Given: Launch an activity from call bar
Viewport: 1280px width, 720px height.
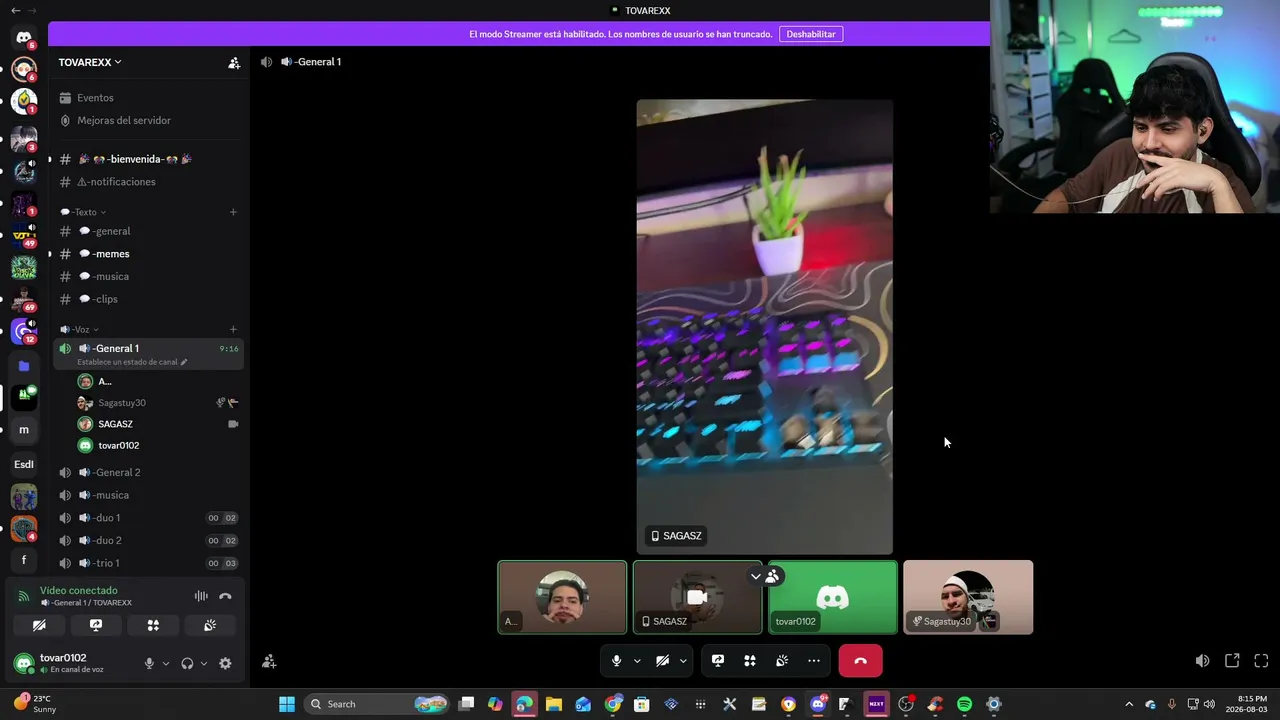Looking at the screenshot, I should [x=750, y=661].
